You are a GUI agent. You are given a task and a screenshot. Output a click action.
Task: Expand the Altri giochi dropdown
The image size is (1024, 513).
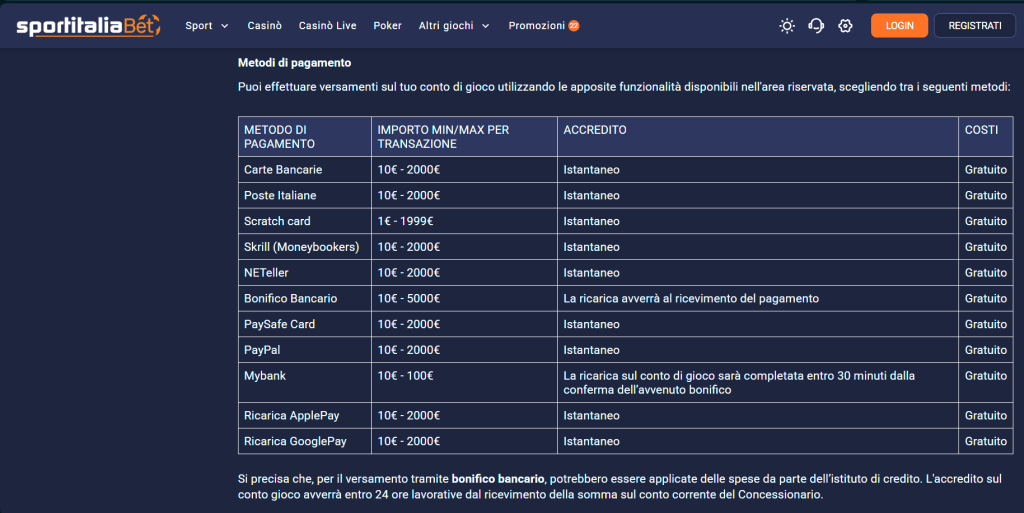[x=454, y=26]
